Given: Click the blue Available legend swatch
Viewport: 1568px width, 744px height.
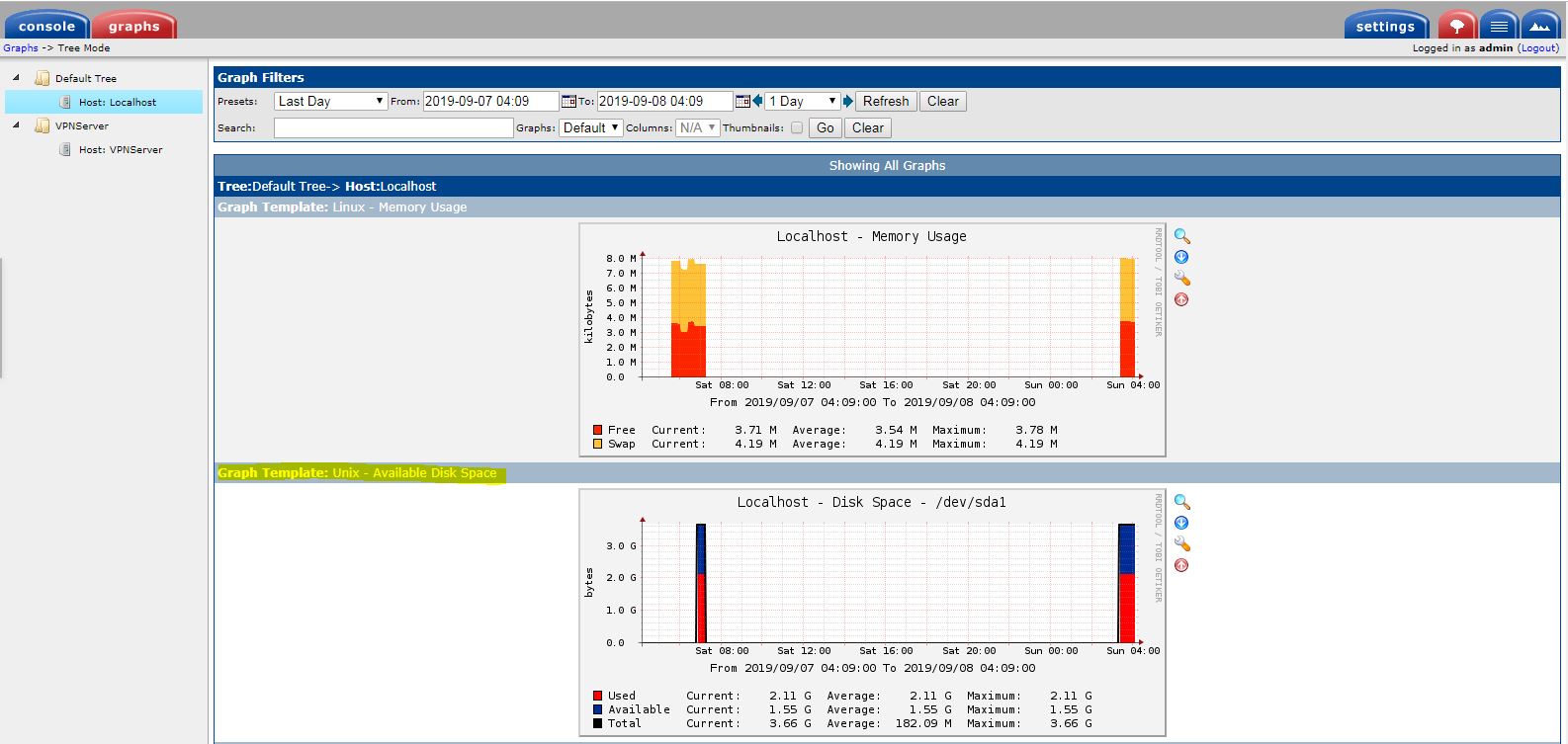Looking at the screenshot, I should pos(597,709).
